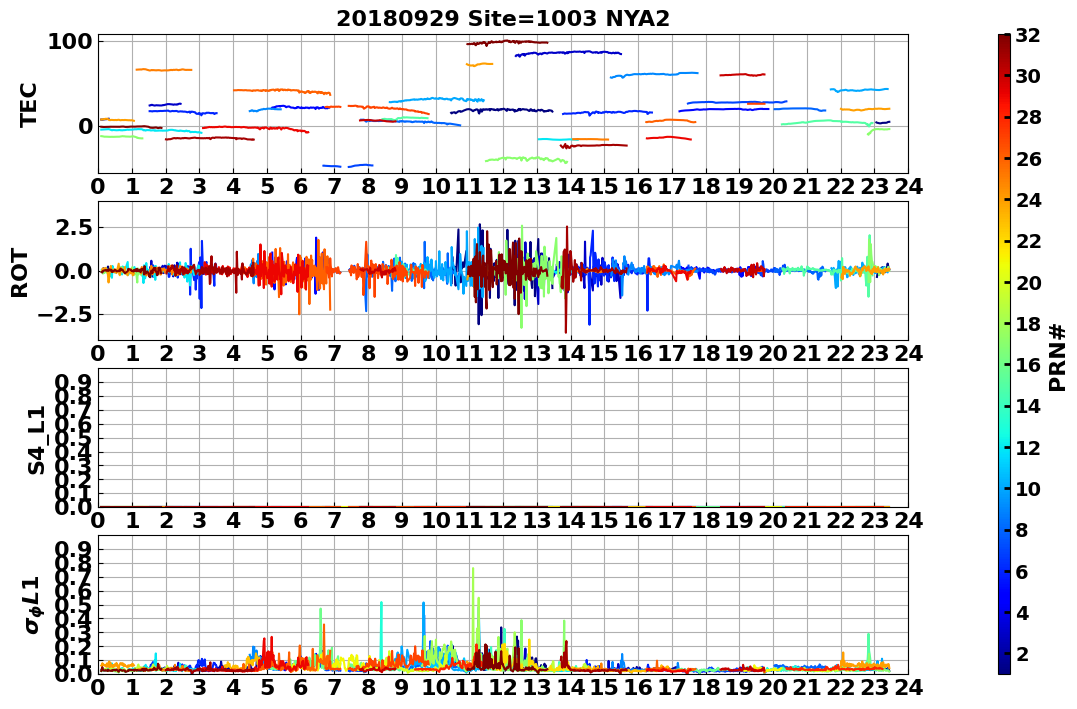The image size is (1077, 709).
Task: Click the −2.5 tick on the ROT axis
Action: point(66,315)
